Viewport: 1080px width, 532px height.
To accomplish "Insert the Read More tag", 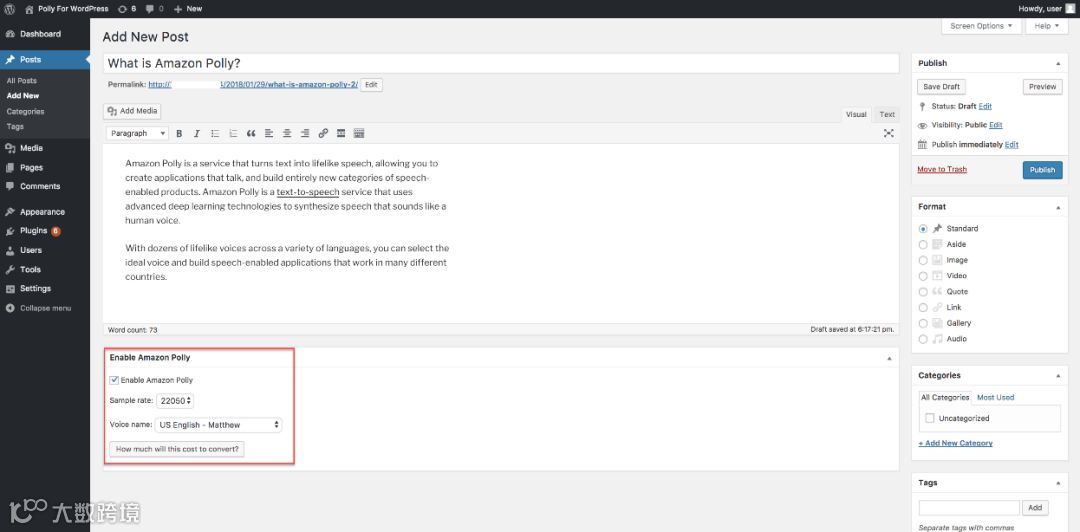I will click(x=341, y=133).
